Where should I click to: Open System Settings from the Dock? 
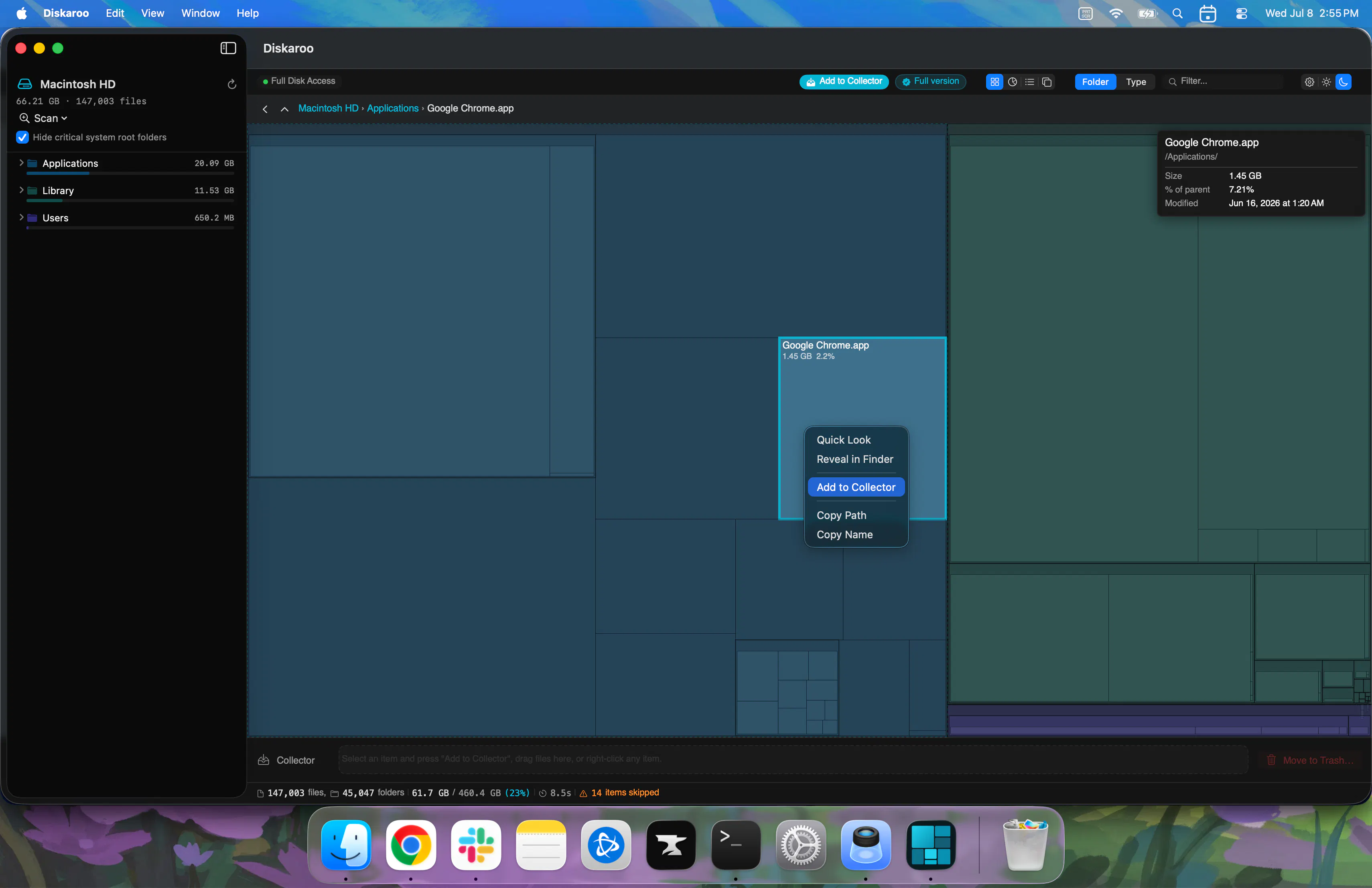(x=801, y=845)
